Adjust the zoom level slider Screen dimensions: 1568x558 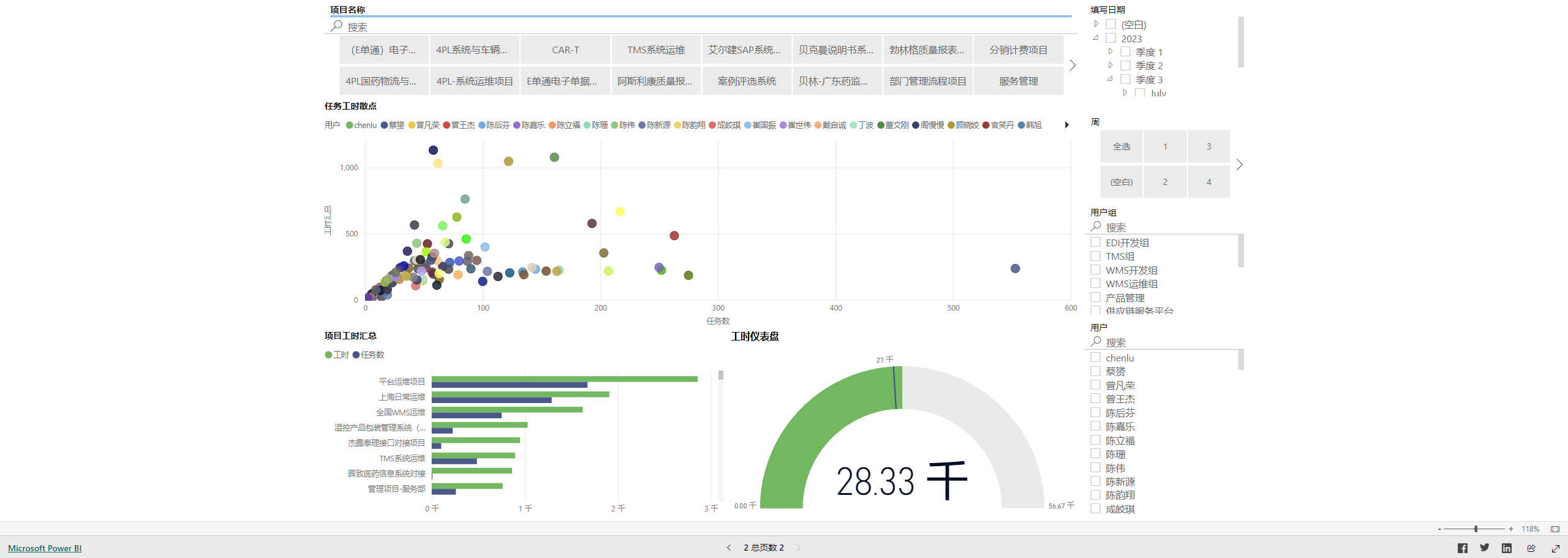(x=1476, y=529)
